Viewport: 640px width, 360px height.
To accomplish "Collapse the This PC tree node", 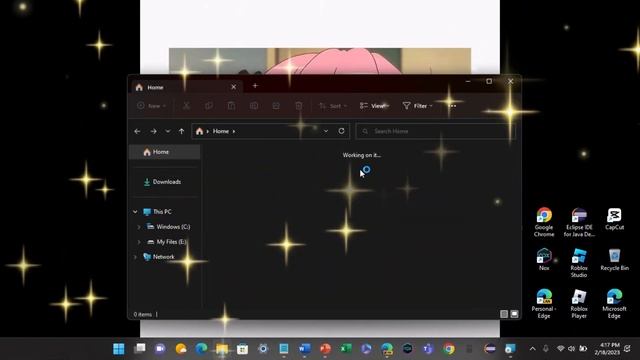I will point(135,211).
